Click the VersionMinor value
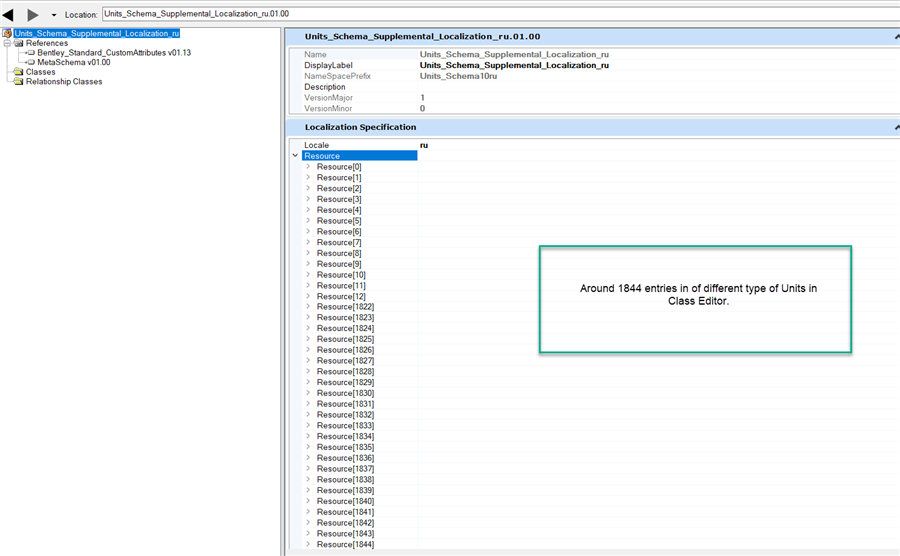This screenshot has width=900, height=556. coord(422,108)
